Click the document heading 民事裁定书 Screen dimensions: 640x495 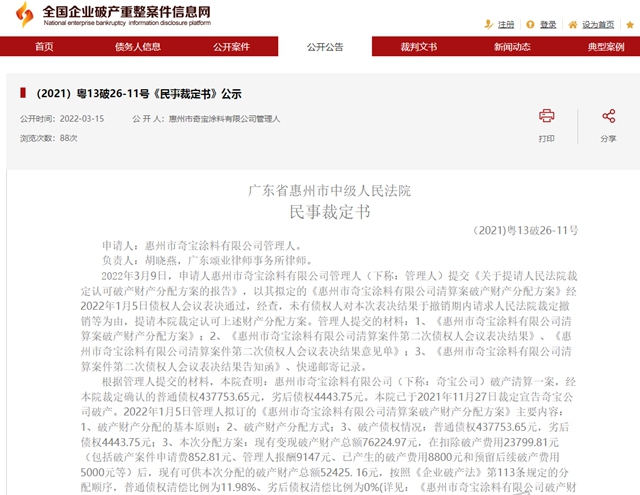click(x=330, y=212)
